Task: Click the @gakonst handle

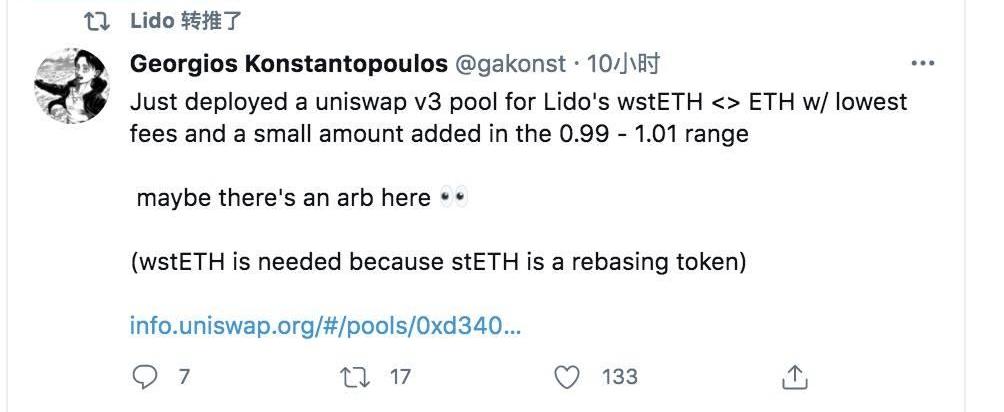Action: click(509, 65)
